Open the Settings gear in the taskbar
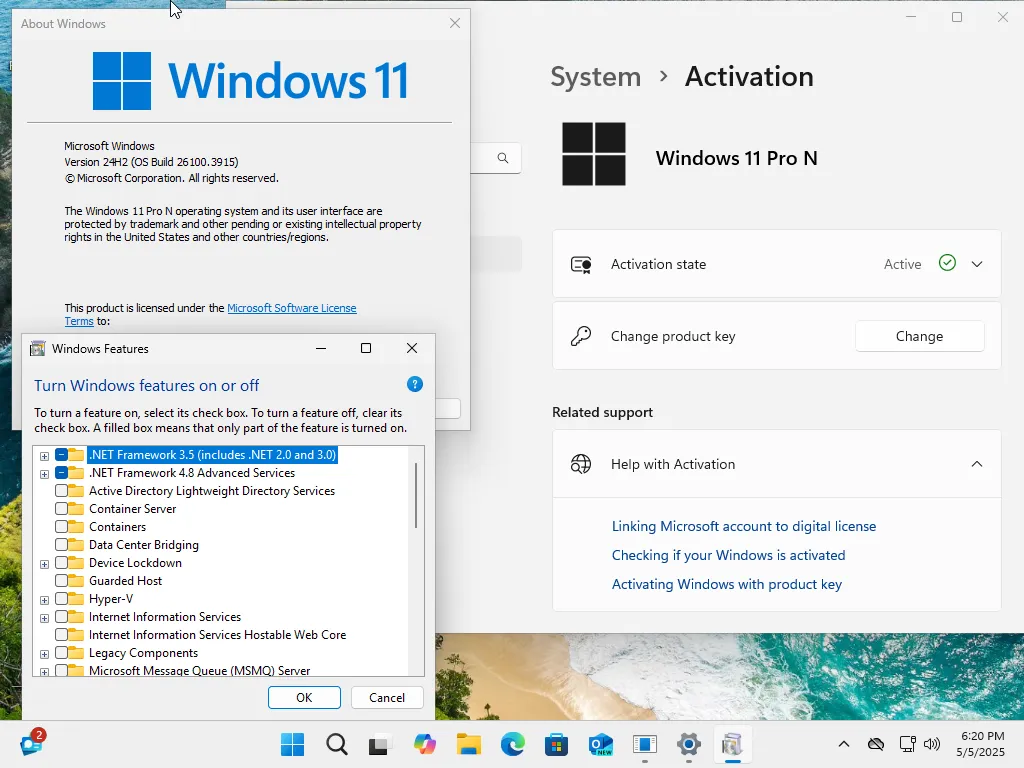 click(x=689, y=744)
